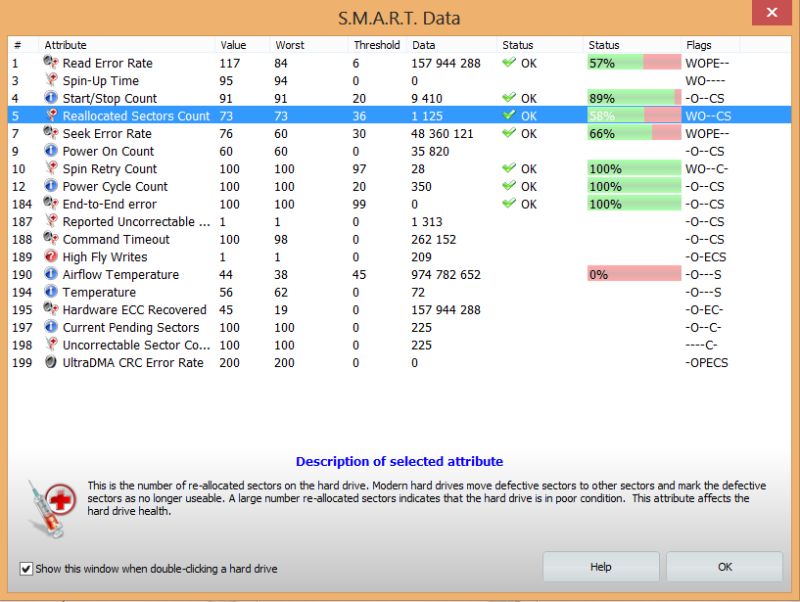Click the High Fly Writes attribute icon
This screenshot has width=800, height=602.
(51, 257)
